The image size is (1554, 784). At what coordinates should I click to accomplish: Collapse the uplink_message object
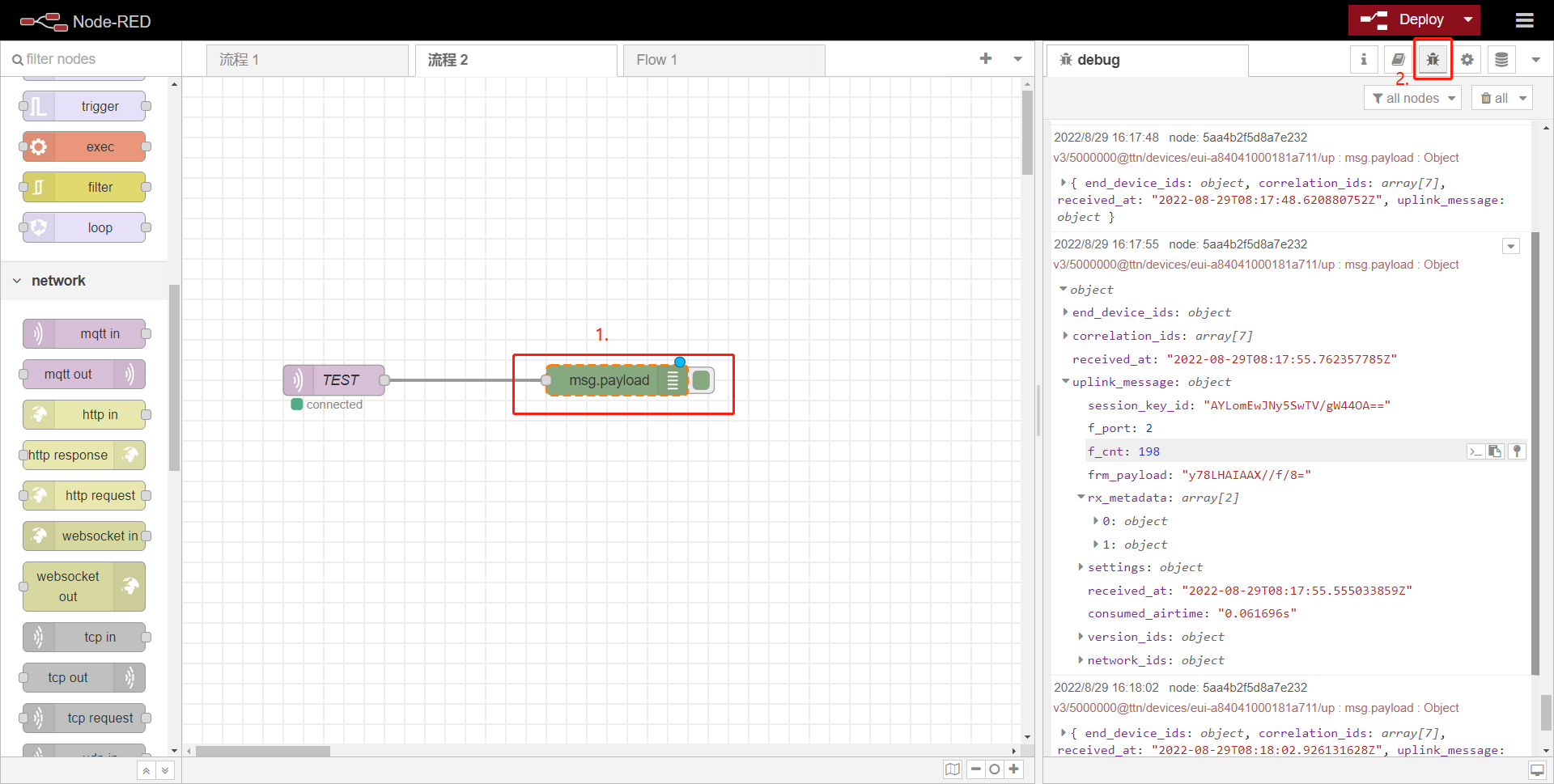click(x=1065, y=382)
